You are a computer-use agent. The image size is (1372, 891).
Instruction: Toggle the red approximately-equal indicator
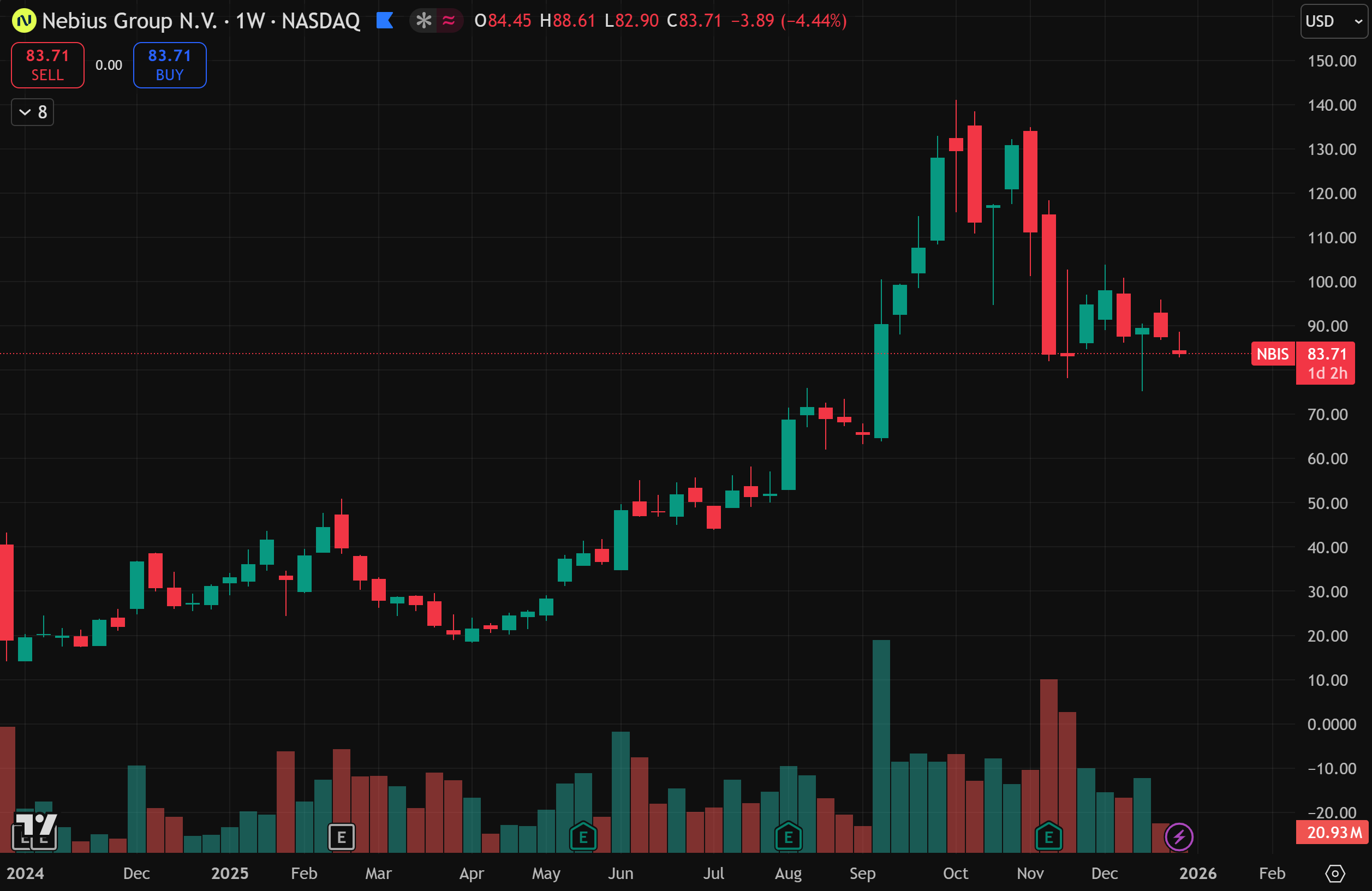pyautogui.click(x=449, y=21)
